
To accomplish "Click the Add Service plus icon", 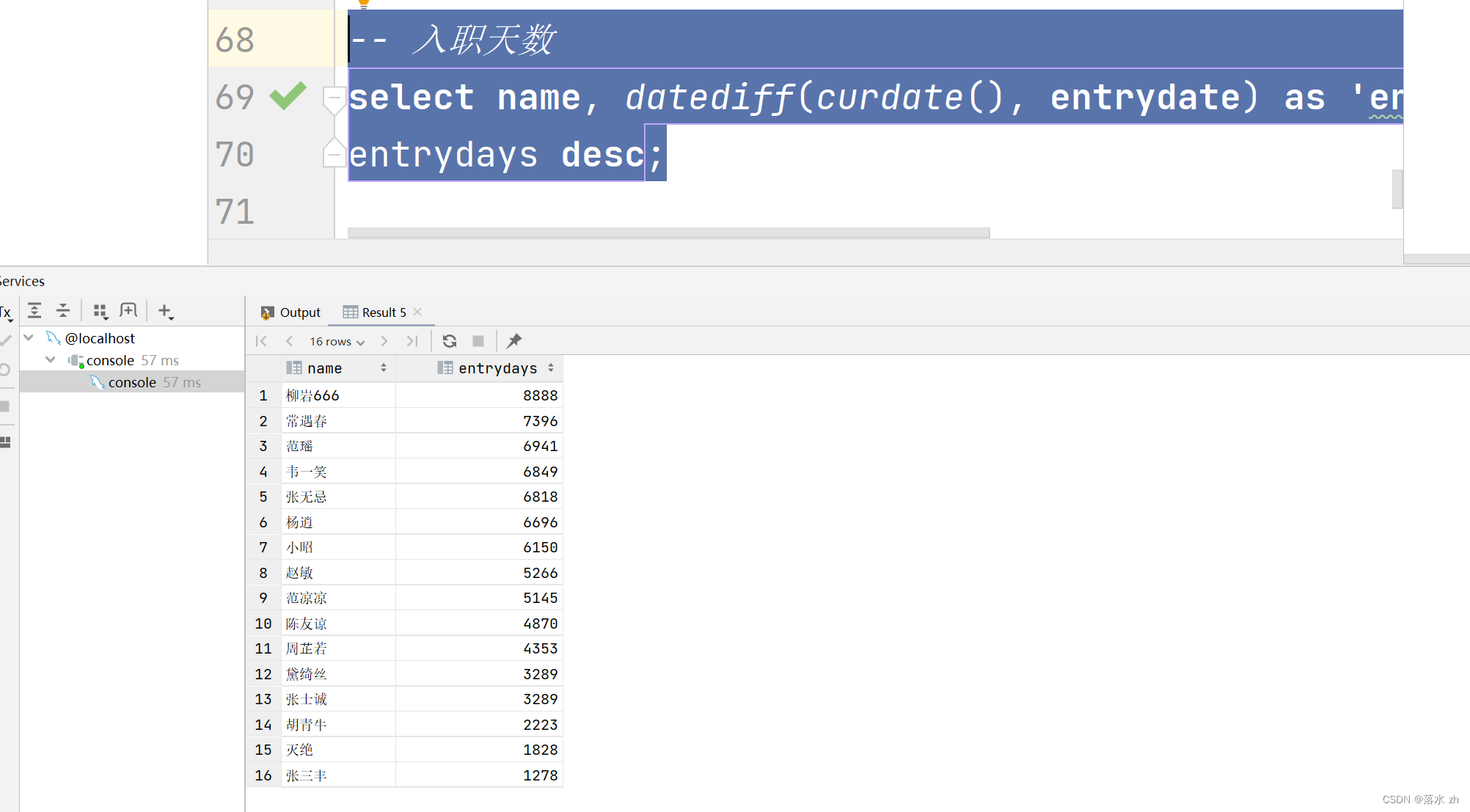I will [x=166, y=311].
